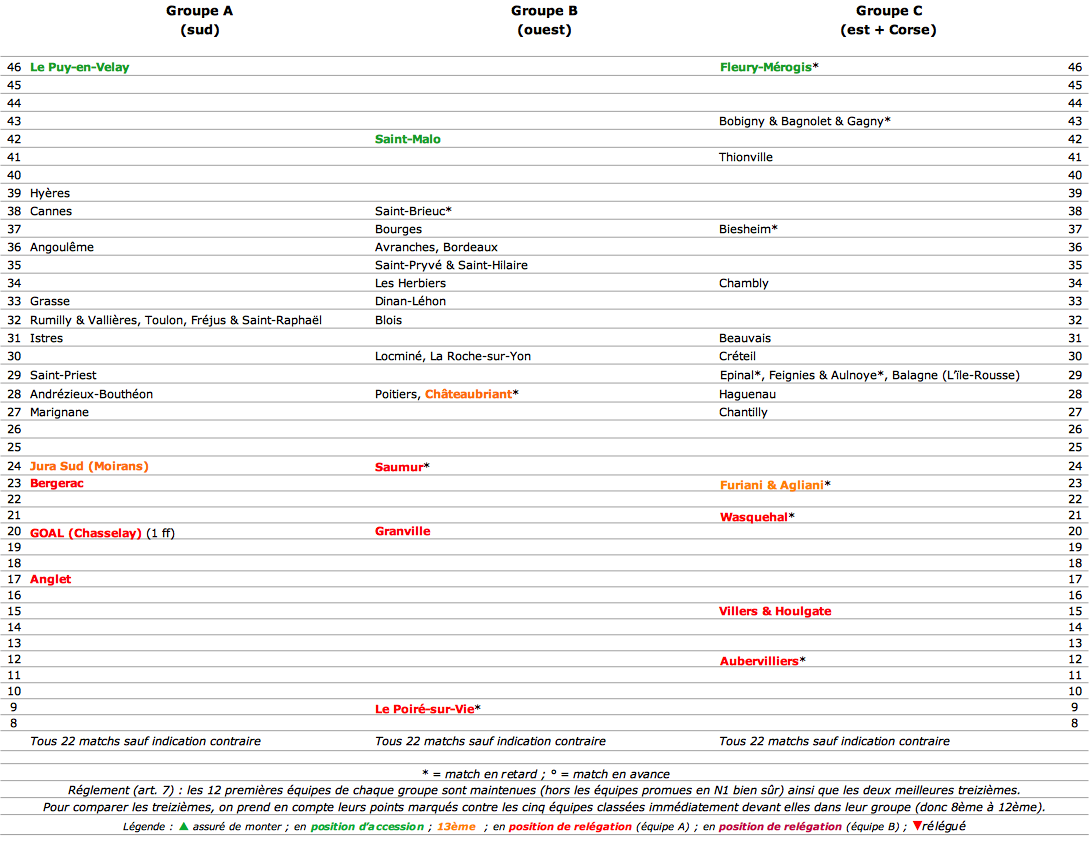Click Anglet at 17 points
1091x866 pixels.
pos(50,579)
